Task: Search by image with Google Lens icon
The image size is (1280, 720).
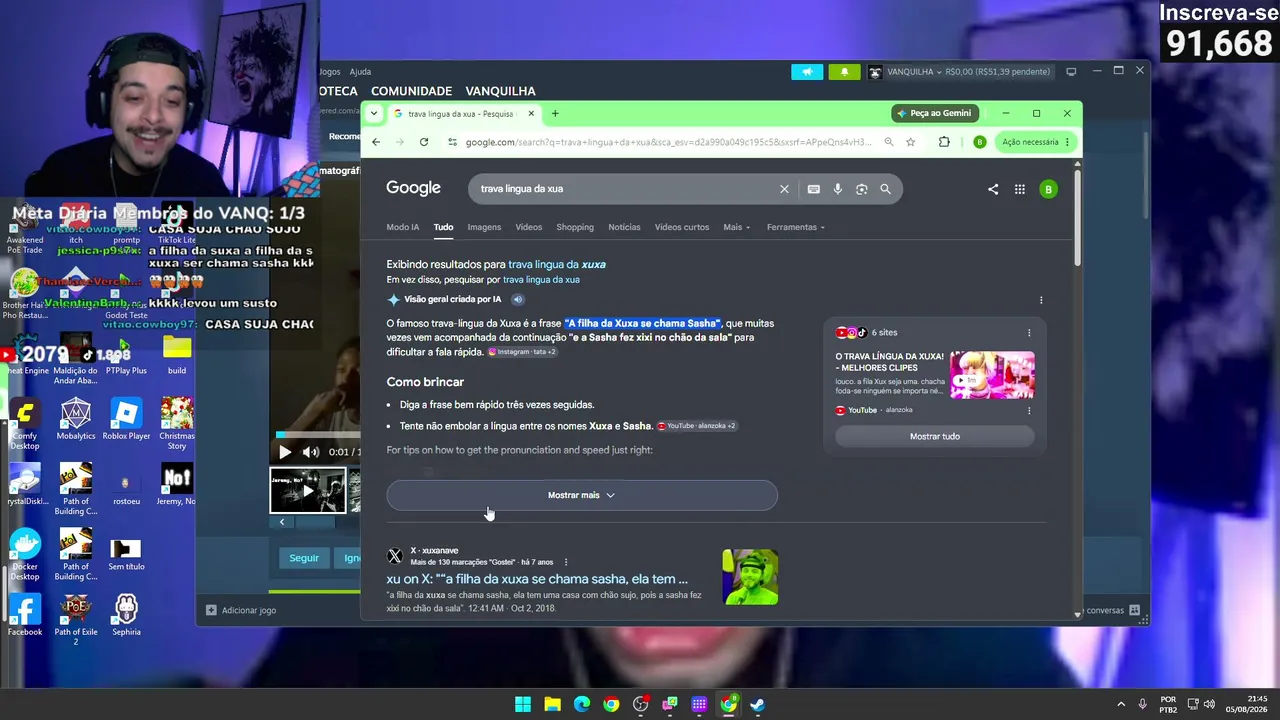Action: click(x=862, y=189)
